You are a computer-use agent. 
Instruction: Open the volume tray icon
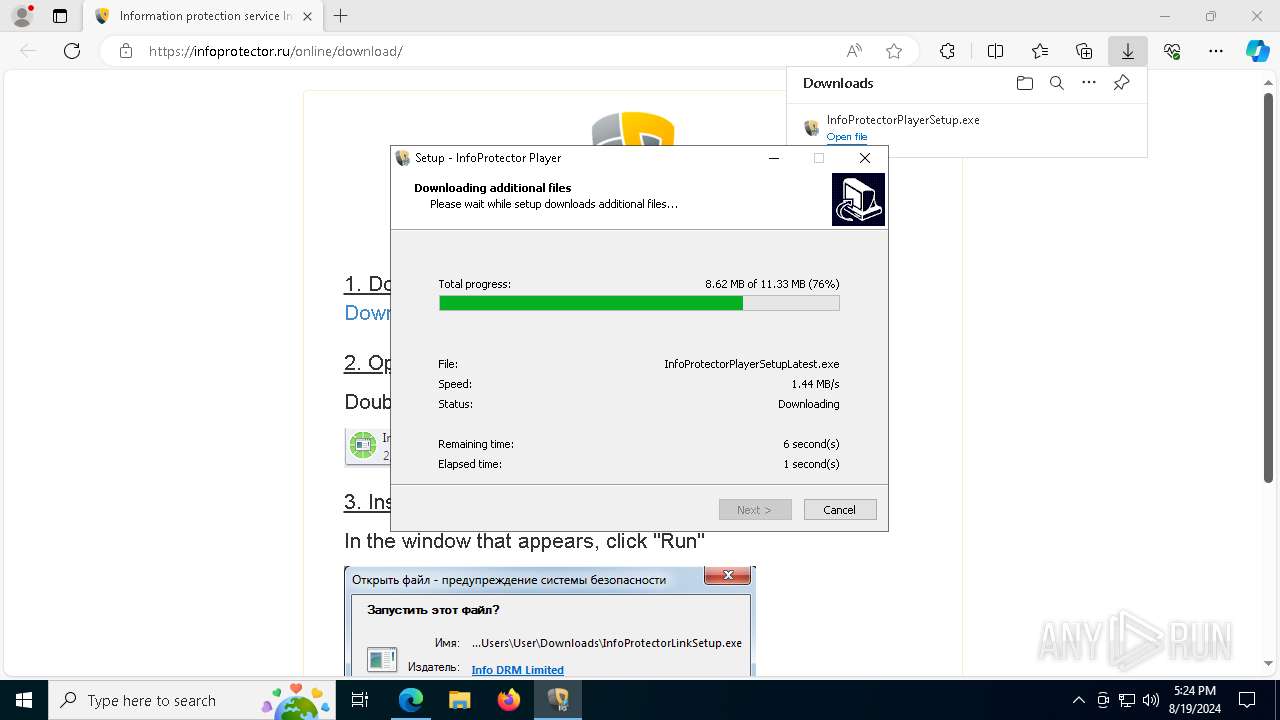(x=1151, y=700)
